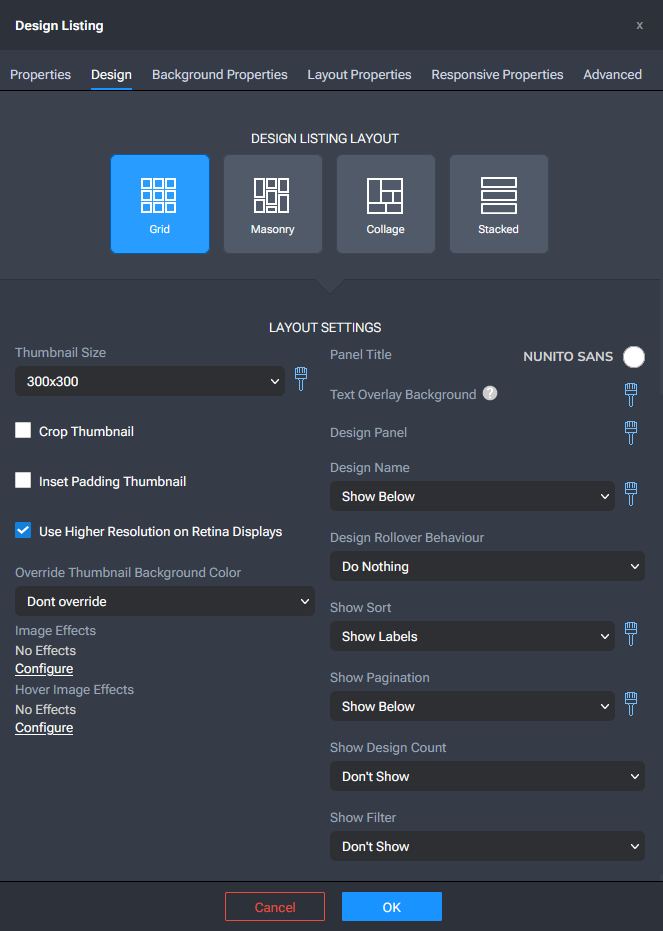Click help icon next to Text Overlay Background
Viewport: 663px width, 931px height.
tap(490, 393)
